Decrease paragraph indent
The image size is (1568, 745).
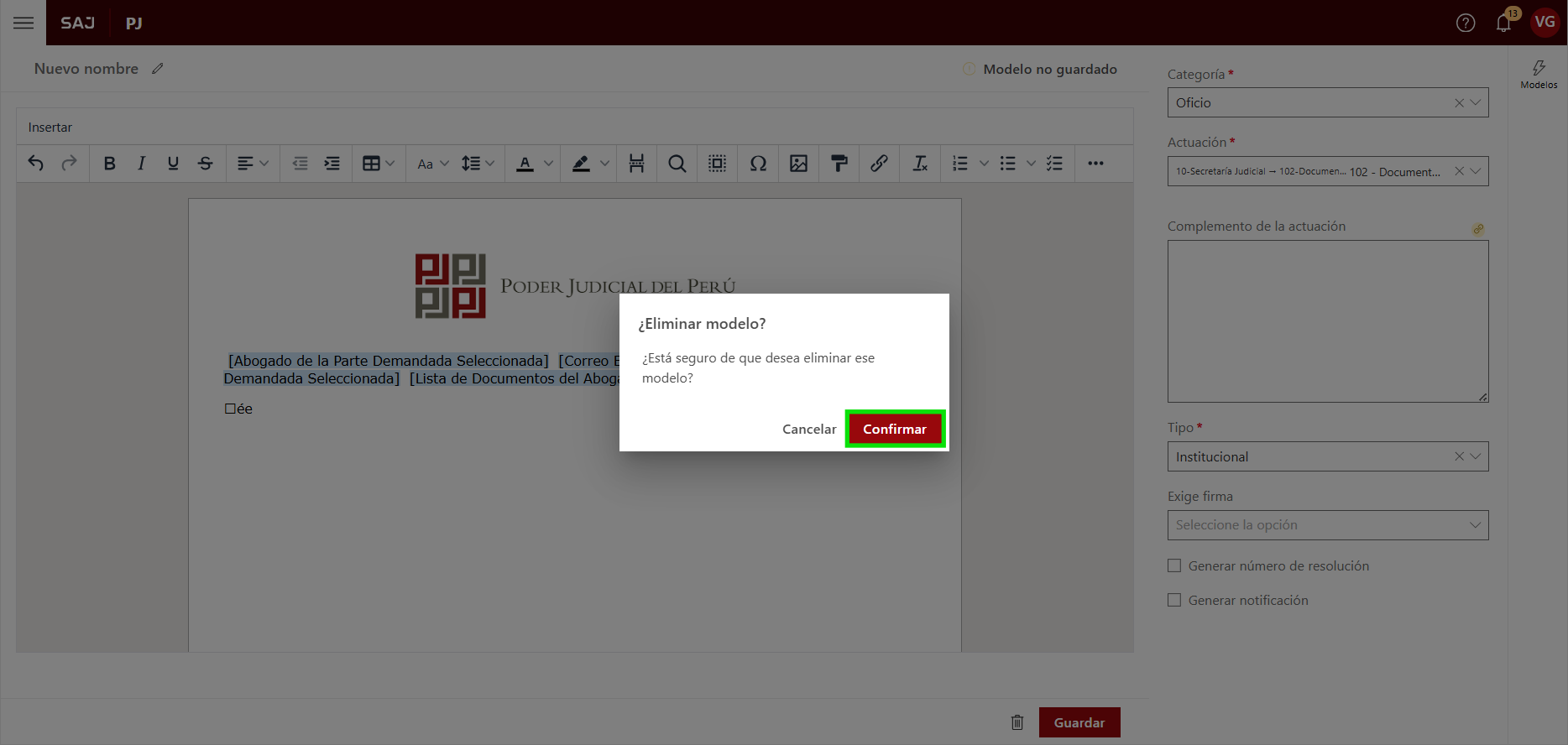(x=300, y=163)
